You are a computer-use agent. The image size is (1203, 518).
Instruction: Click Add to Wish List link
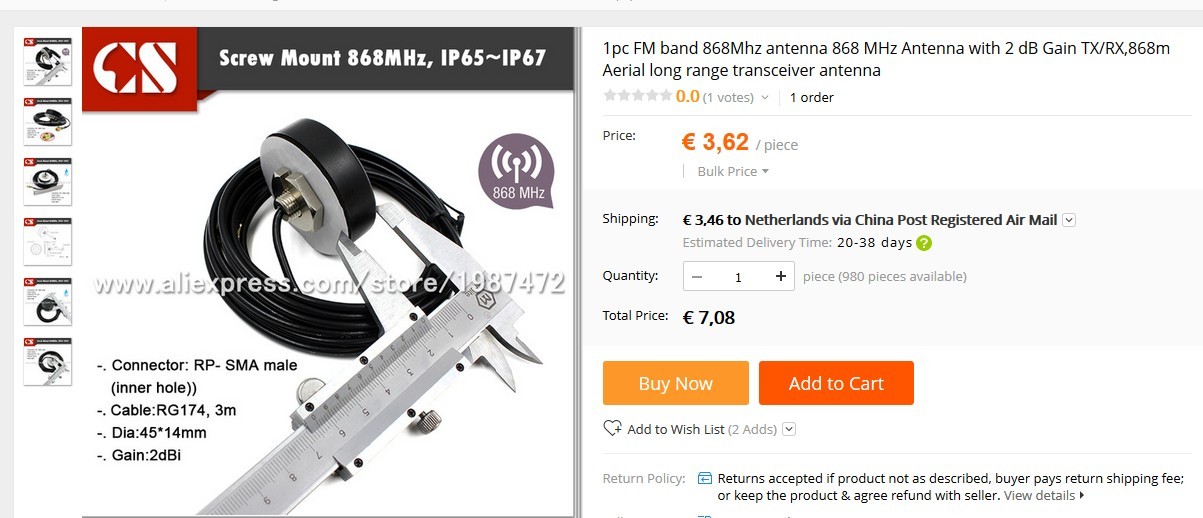tap(676, 429)
